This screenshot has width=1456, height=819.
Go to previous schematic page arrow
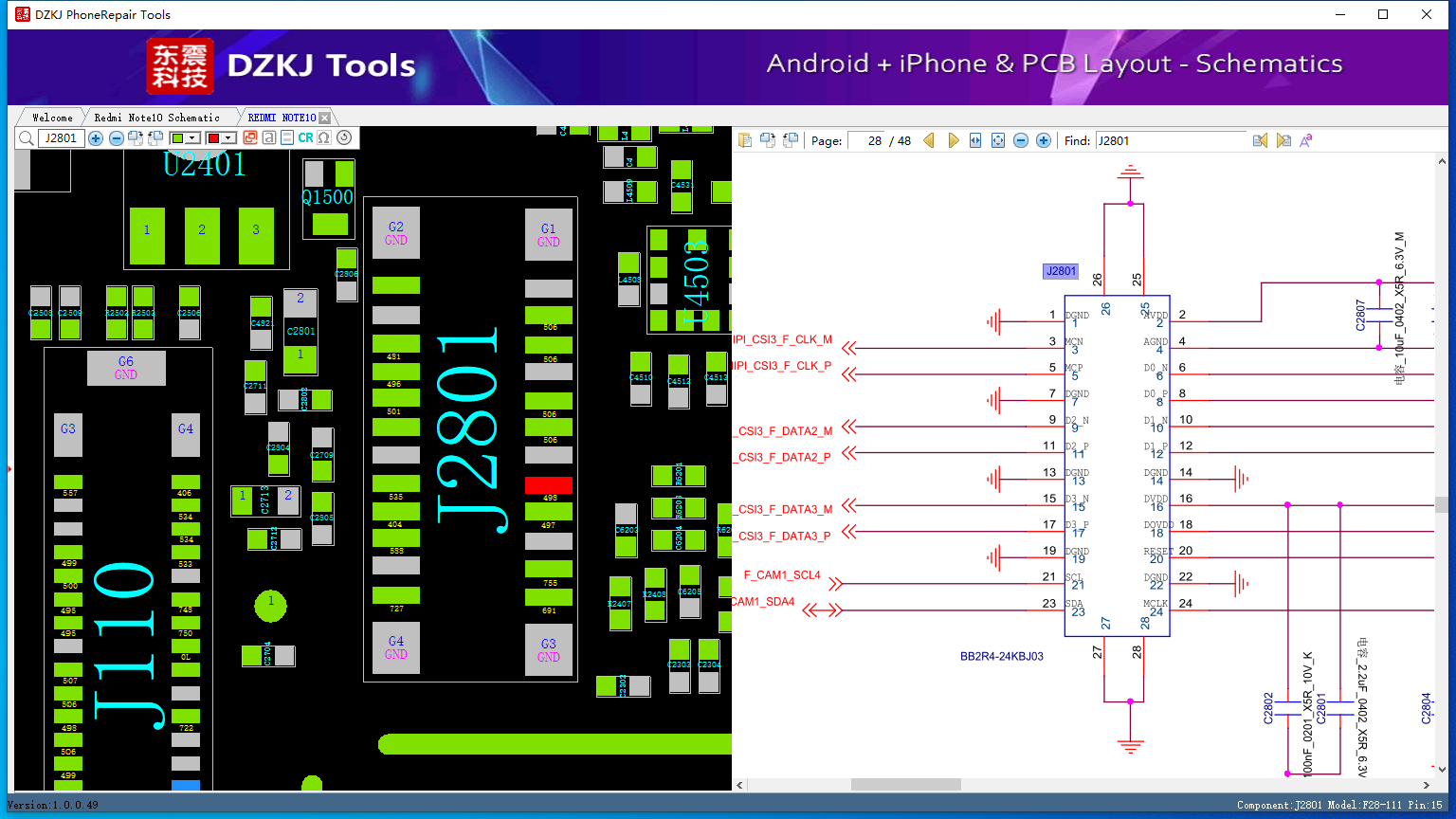coord(929,140)
